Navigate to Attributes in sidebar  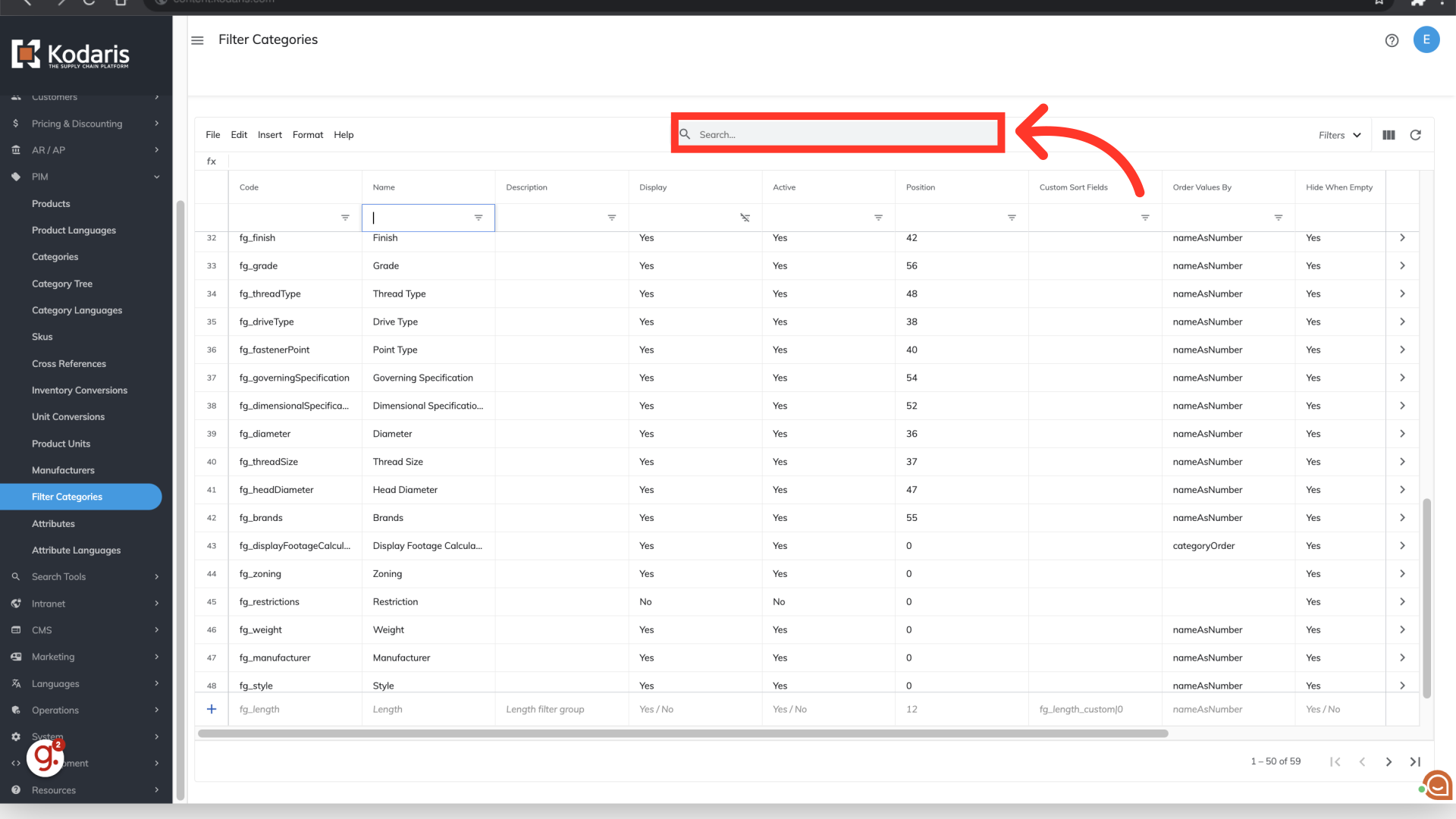53,523
